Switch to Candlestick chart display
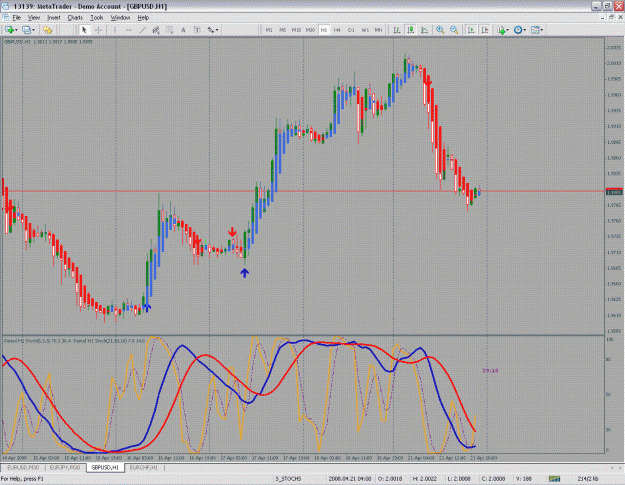 [411, 30]
